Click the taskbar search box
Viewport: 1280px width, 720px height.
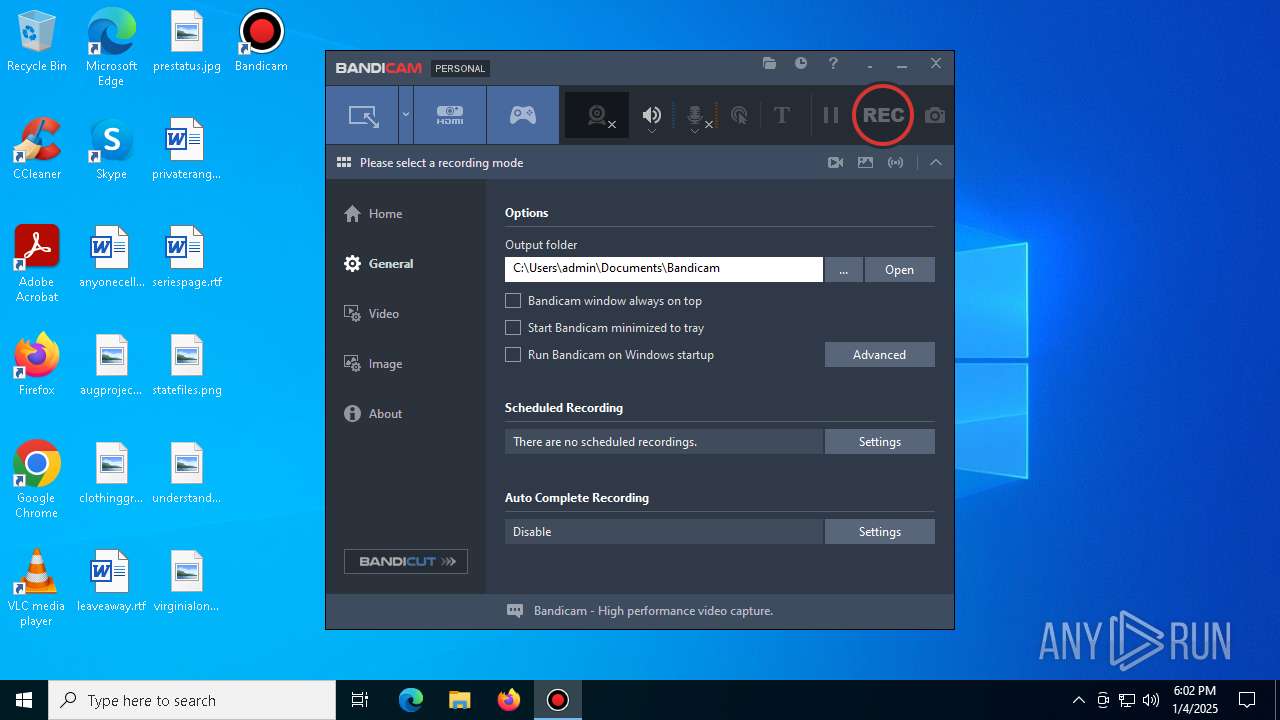pyautogui.click(x=192, y=700)
